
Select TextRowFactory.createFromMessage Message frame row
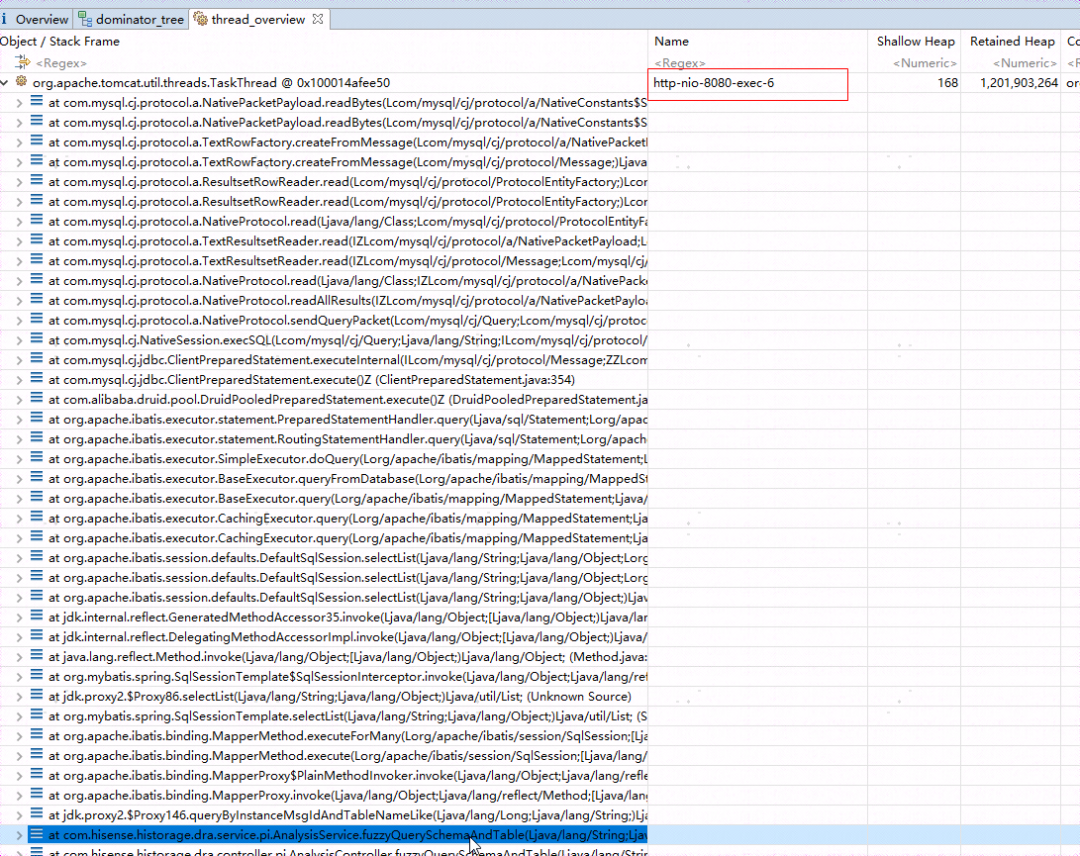point(348,163)
